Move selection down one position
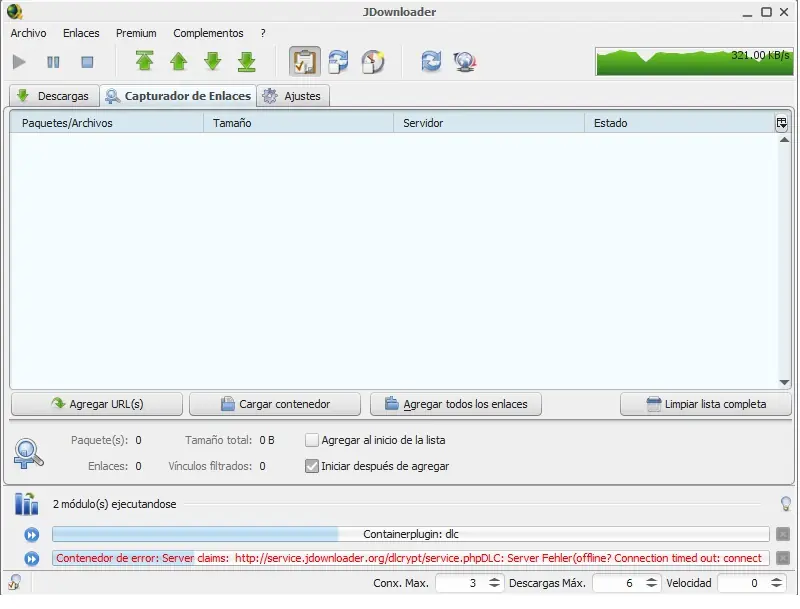Viewport: 800px width, 609px height. tap(213, 61)
